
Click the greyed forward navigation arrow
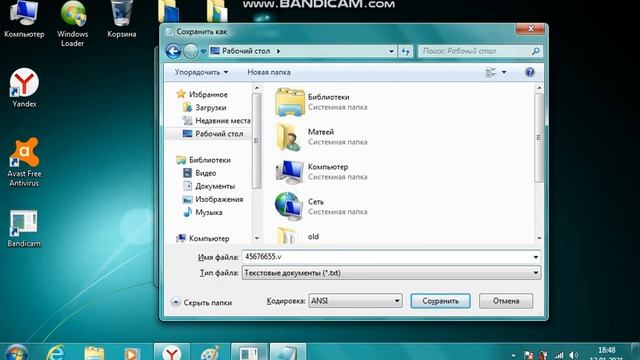[x=190, y=51]
